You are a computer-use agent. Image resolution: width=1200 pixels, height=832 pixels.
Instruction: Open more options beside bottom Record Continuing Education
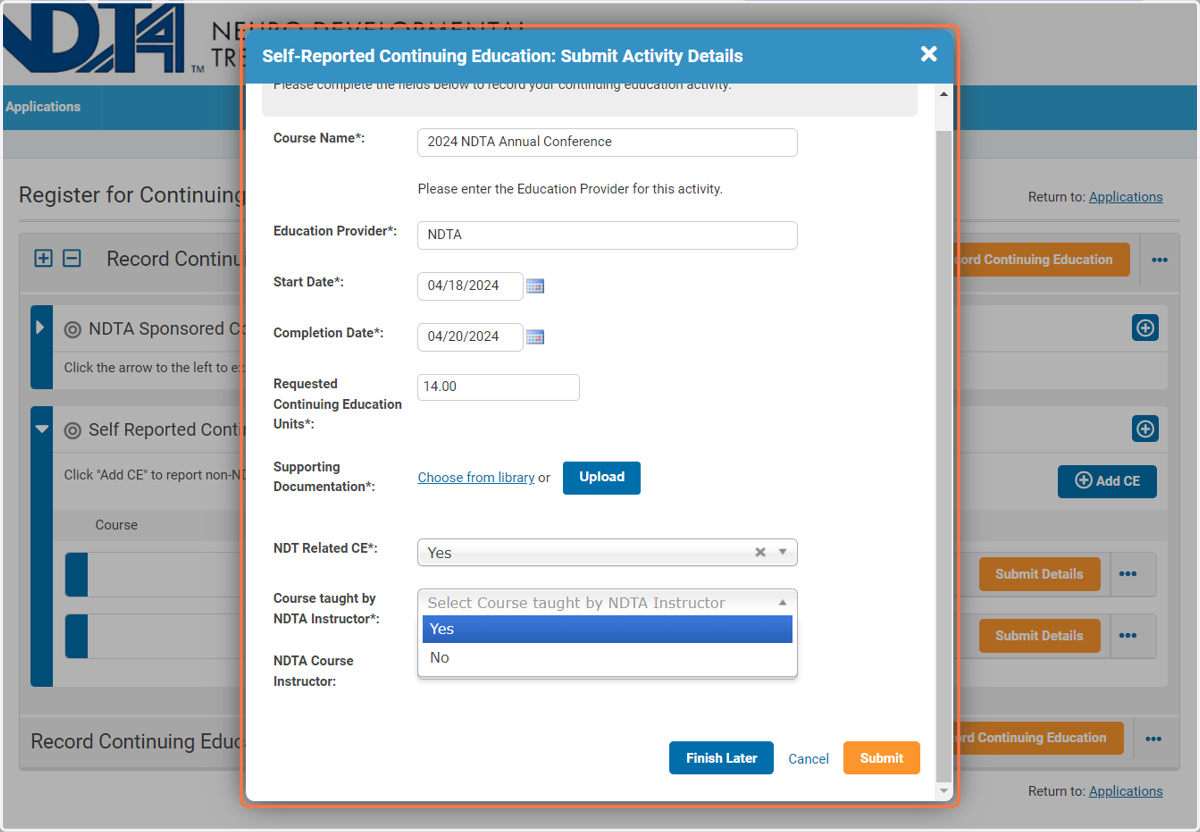[x=1153, y=739]
